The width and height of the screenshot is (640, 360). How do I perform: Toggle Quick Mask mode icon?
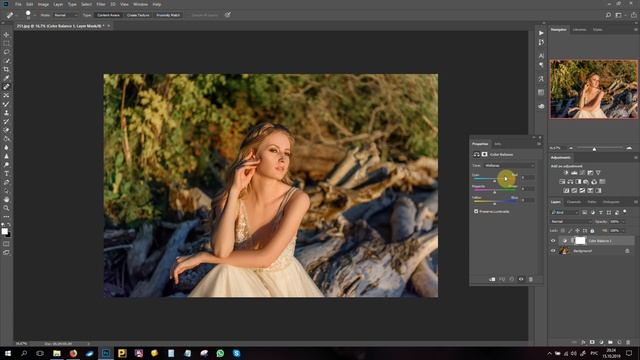(x=6, y=244)
